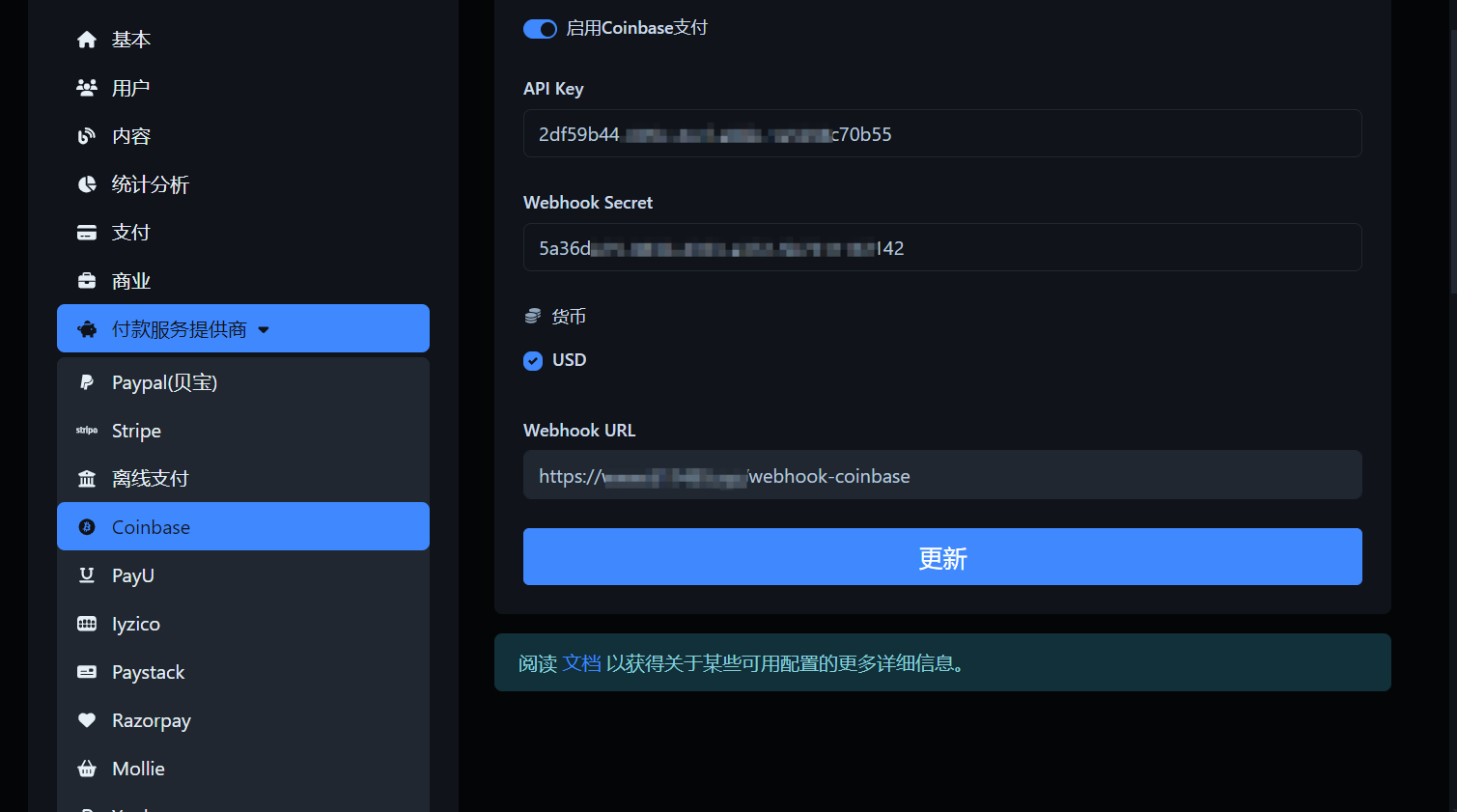Open Stripe provider settings
Image resolution: width=1457 pixels, height=812 pixels.
tap(243, 431)
